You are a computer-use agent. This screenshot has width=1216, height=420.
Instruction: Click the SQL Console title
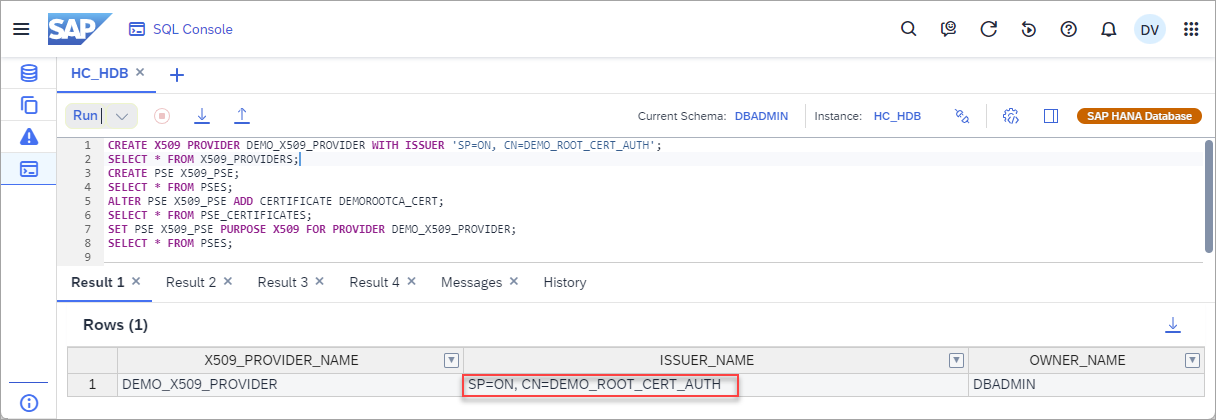coord(193,29)
